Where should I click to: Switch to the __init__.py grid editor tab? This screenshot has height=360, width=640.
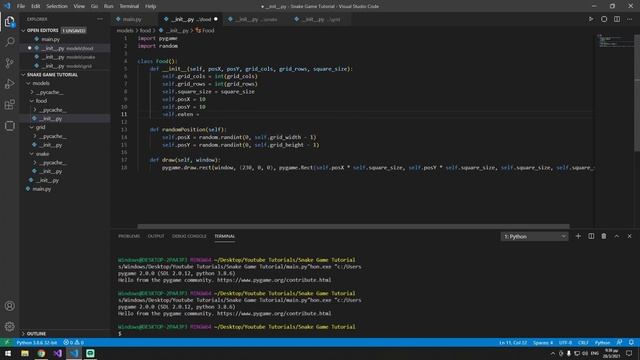click(320, 19)
